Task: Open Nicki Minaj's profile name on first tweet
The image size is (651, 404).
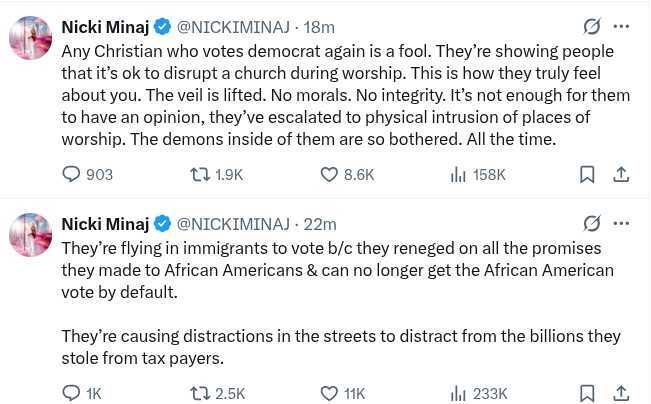Action: 104,27
